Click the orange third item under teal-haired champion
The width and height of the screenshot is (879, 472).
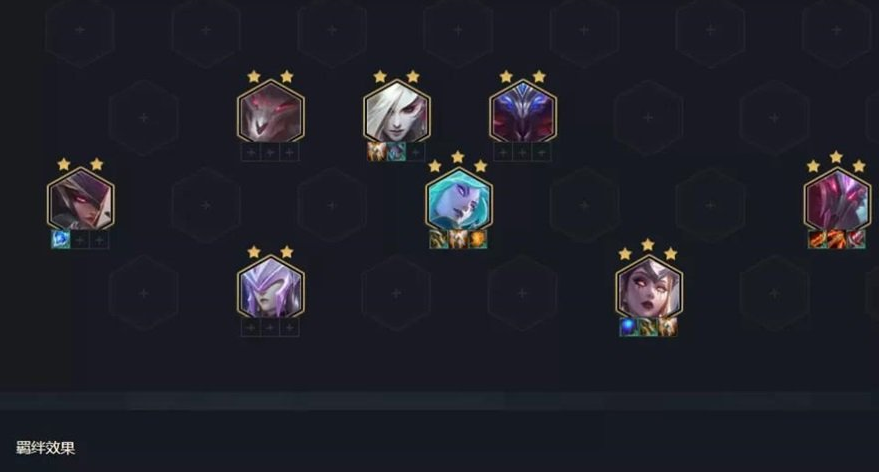478,239
